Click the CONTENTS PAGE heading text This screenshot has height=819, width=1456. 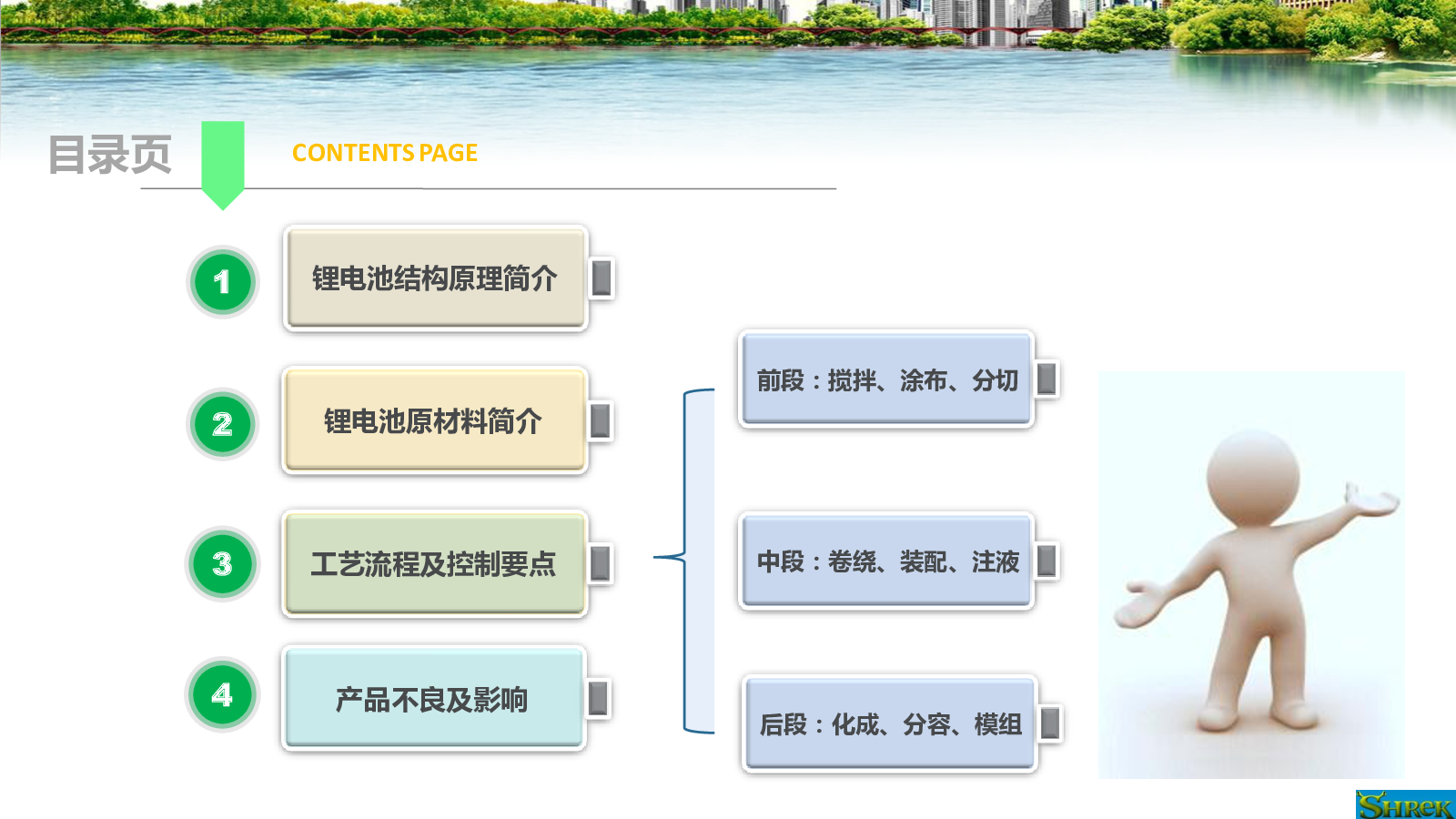pyautogui.click(x=384, y=153)
